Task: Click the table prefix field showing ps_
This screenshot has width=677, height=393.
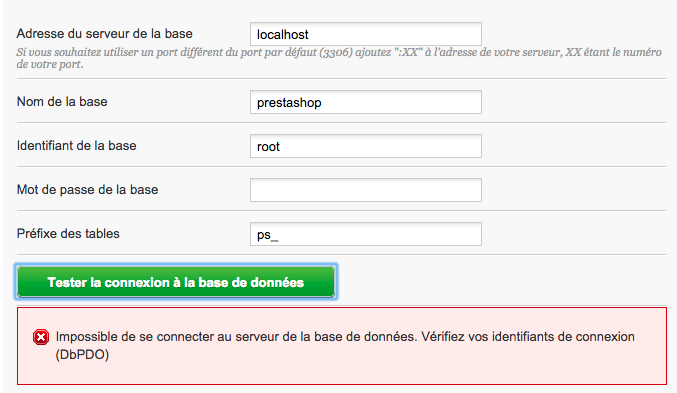Action: pos(366,234)
